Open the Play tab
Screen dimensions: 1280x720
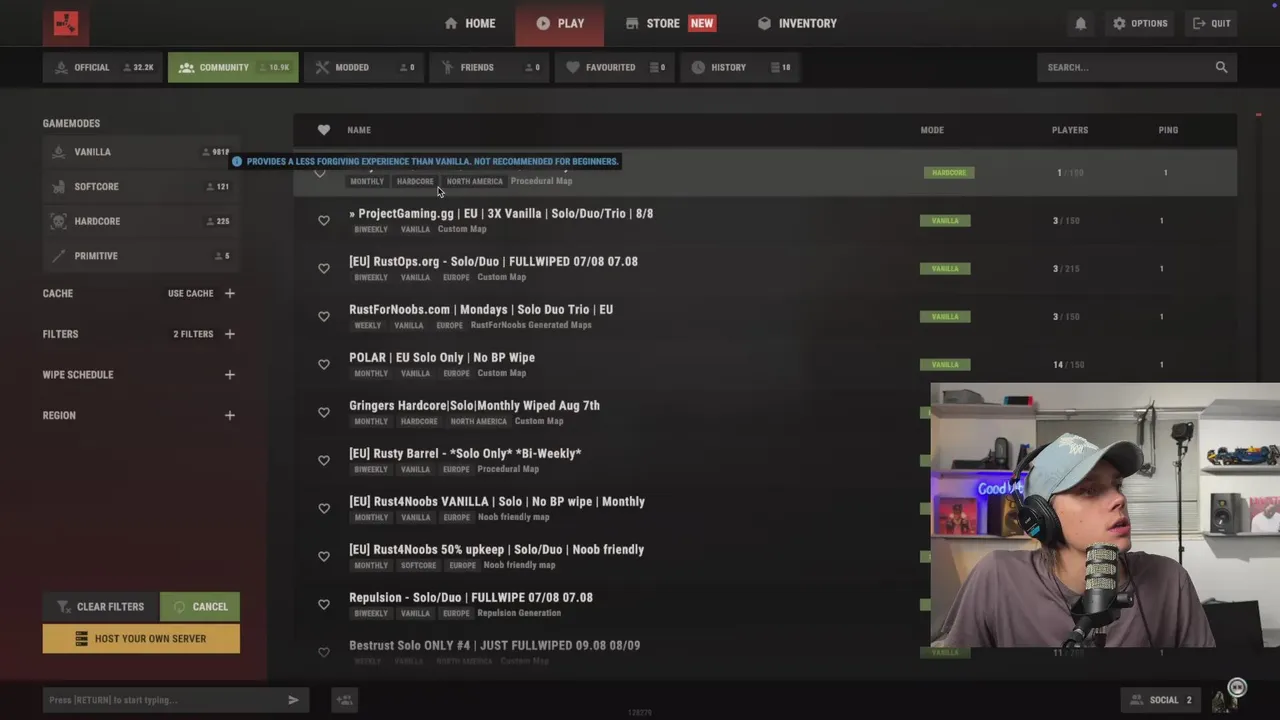560,23
